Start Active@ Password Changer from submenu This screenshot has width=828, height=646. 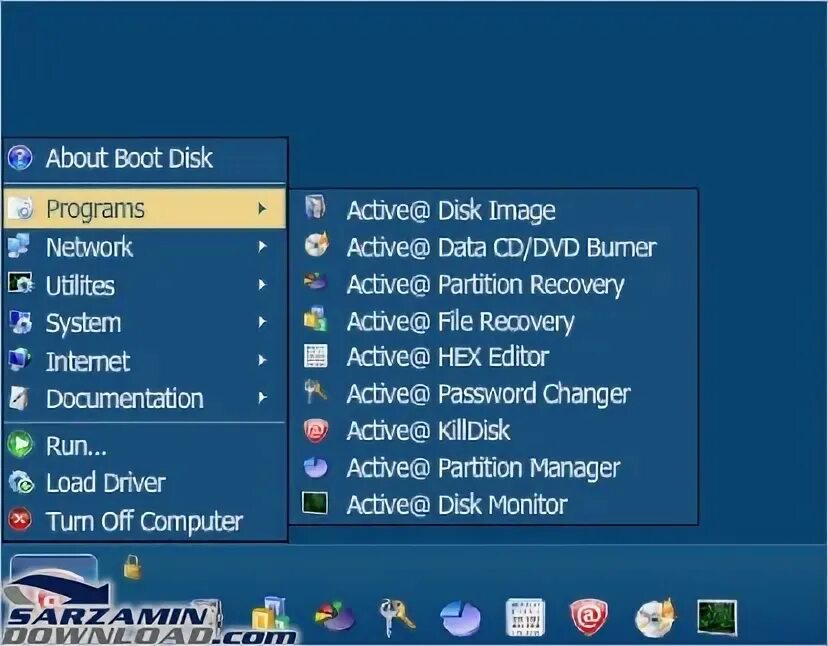(x=493, y=394)
